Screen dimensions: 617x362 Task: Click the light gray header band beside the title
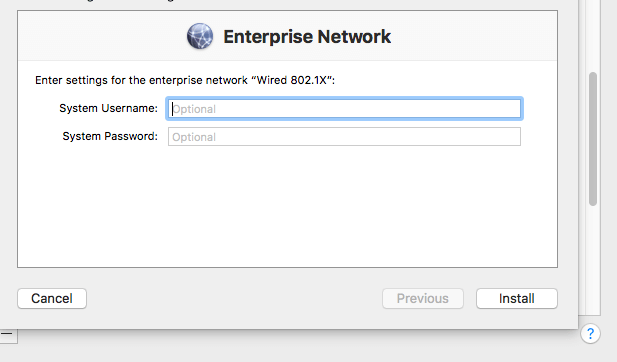tap(472, 36)
